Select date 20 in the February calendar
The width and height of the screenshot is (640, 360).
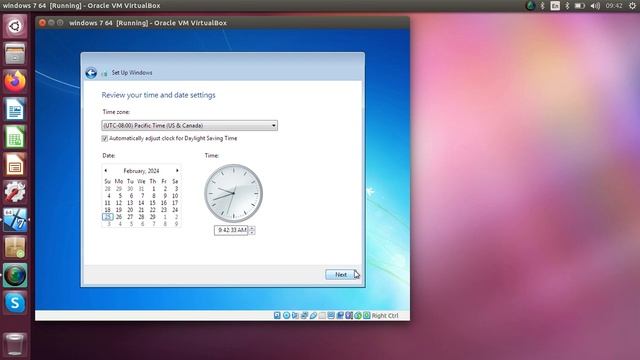point(130,210)
